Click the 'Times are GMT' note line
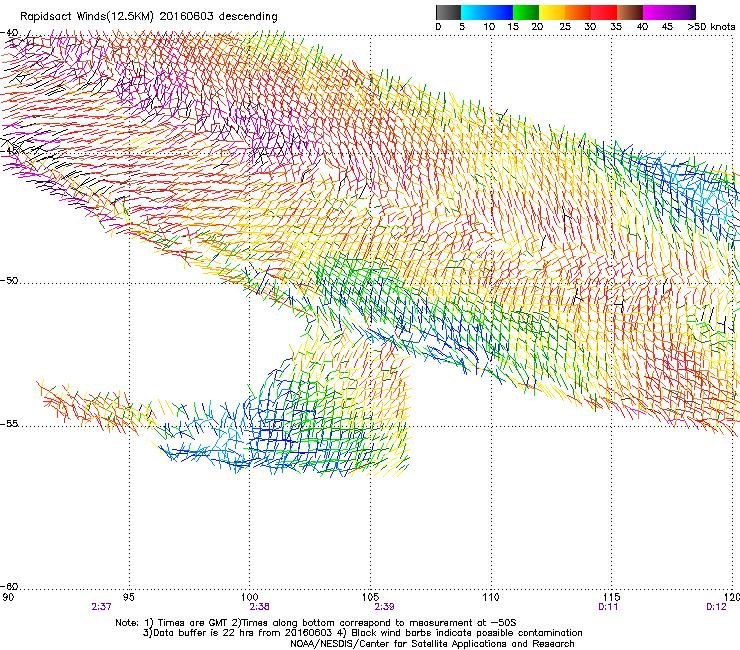The image size is (740, 650). point(316,623)
